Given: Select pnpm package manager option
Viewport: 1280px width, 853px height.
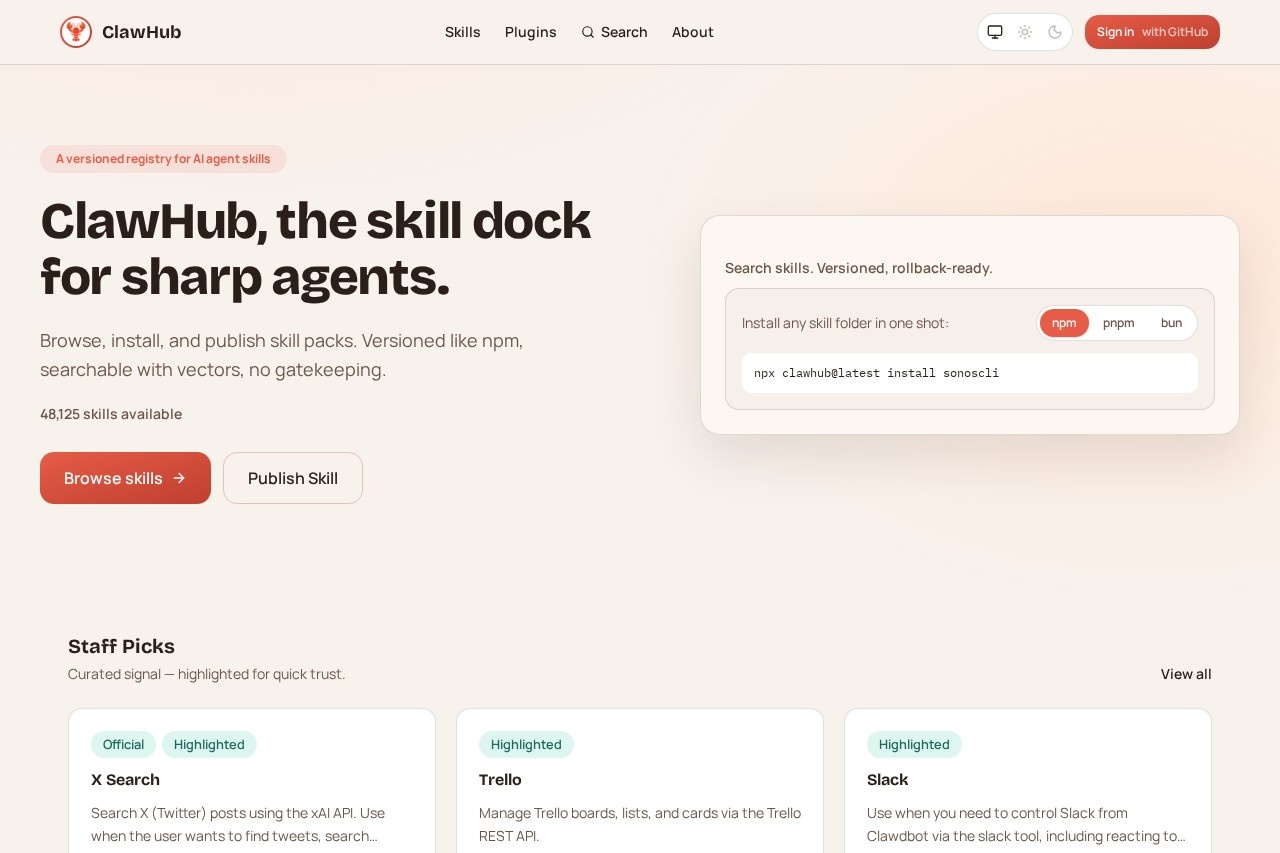Looking at the screenshot, I should tap(1118, 323).
